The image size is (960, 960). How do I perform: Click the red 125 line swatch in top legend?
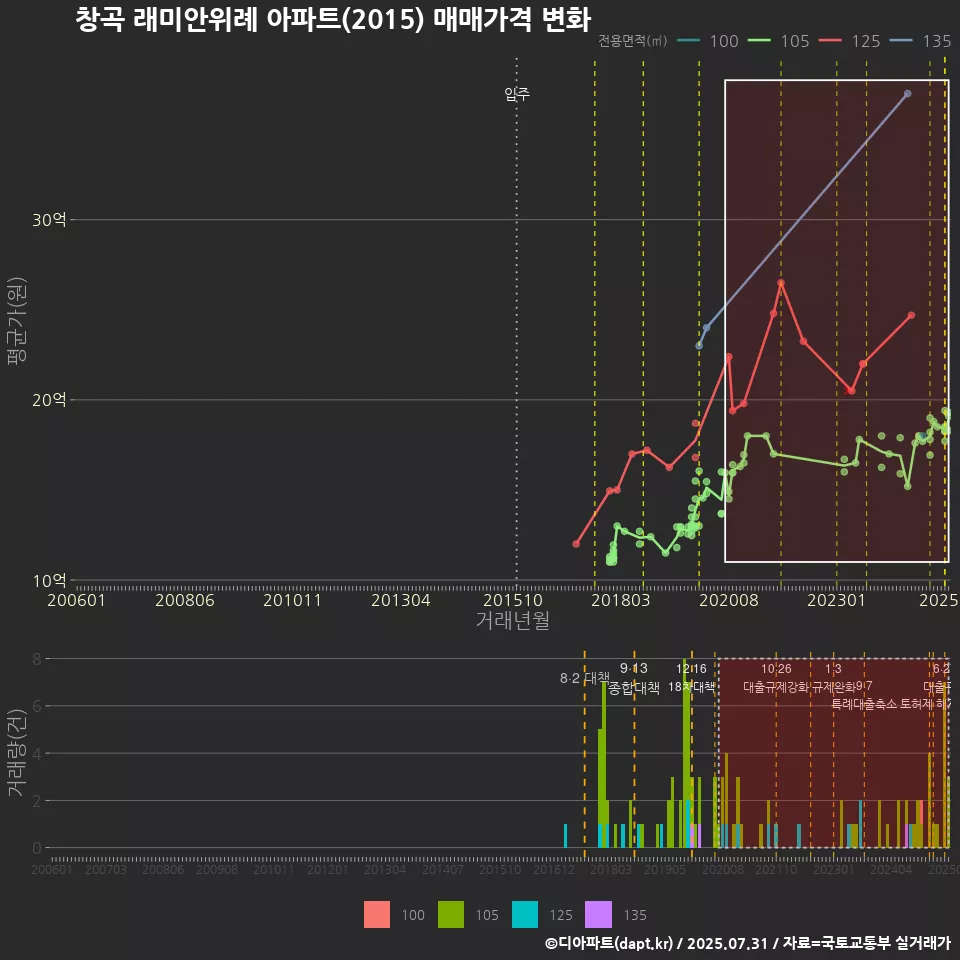(830, 41)
